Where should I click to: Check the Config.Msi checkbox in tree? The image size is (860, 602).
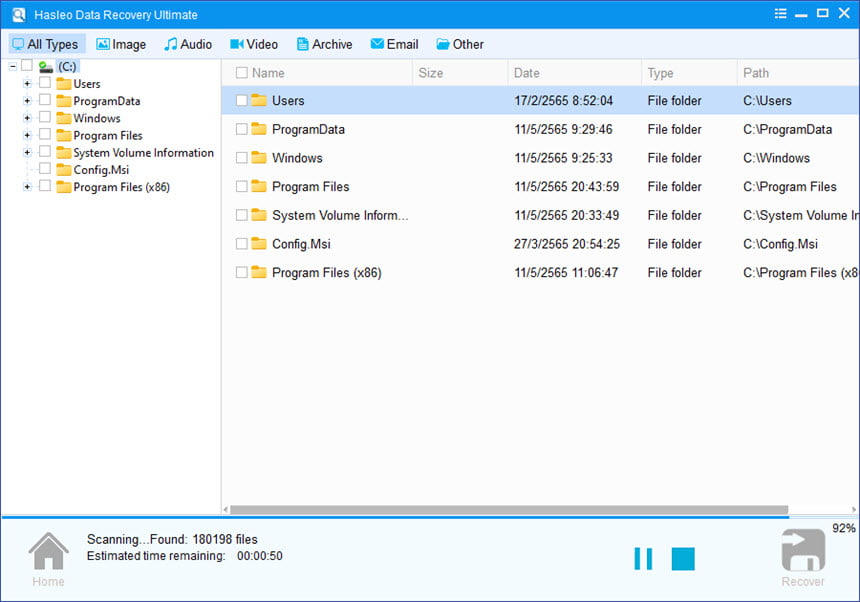tap(45, 168)
